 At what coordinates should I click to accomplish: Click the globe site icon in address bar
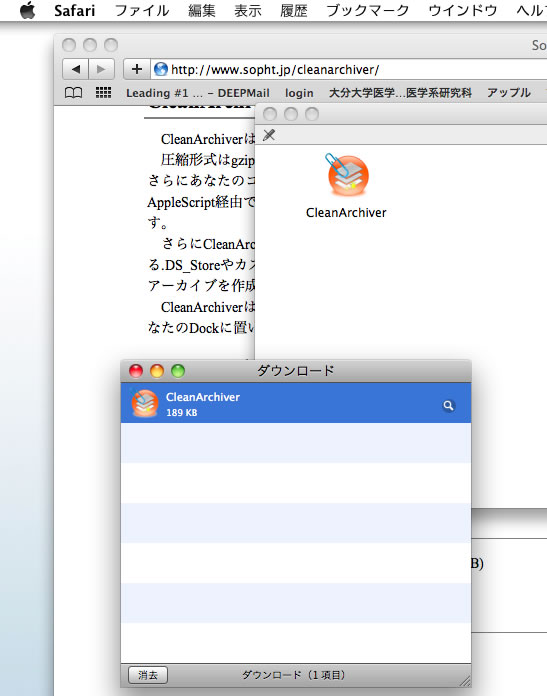[x=161, y=69]
